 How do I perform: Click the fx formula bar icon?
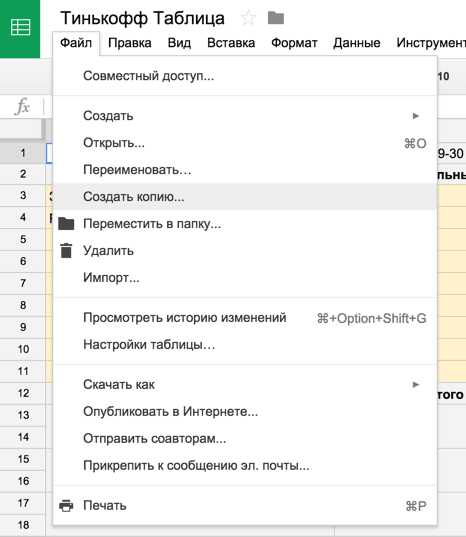[x=22, y=106]
